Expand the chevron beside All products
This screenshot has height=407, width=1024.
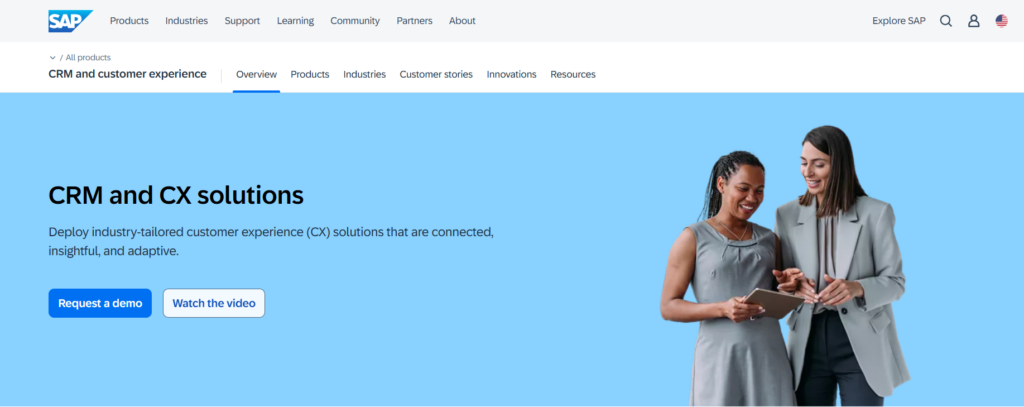tap(52, 57)
